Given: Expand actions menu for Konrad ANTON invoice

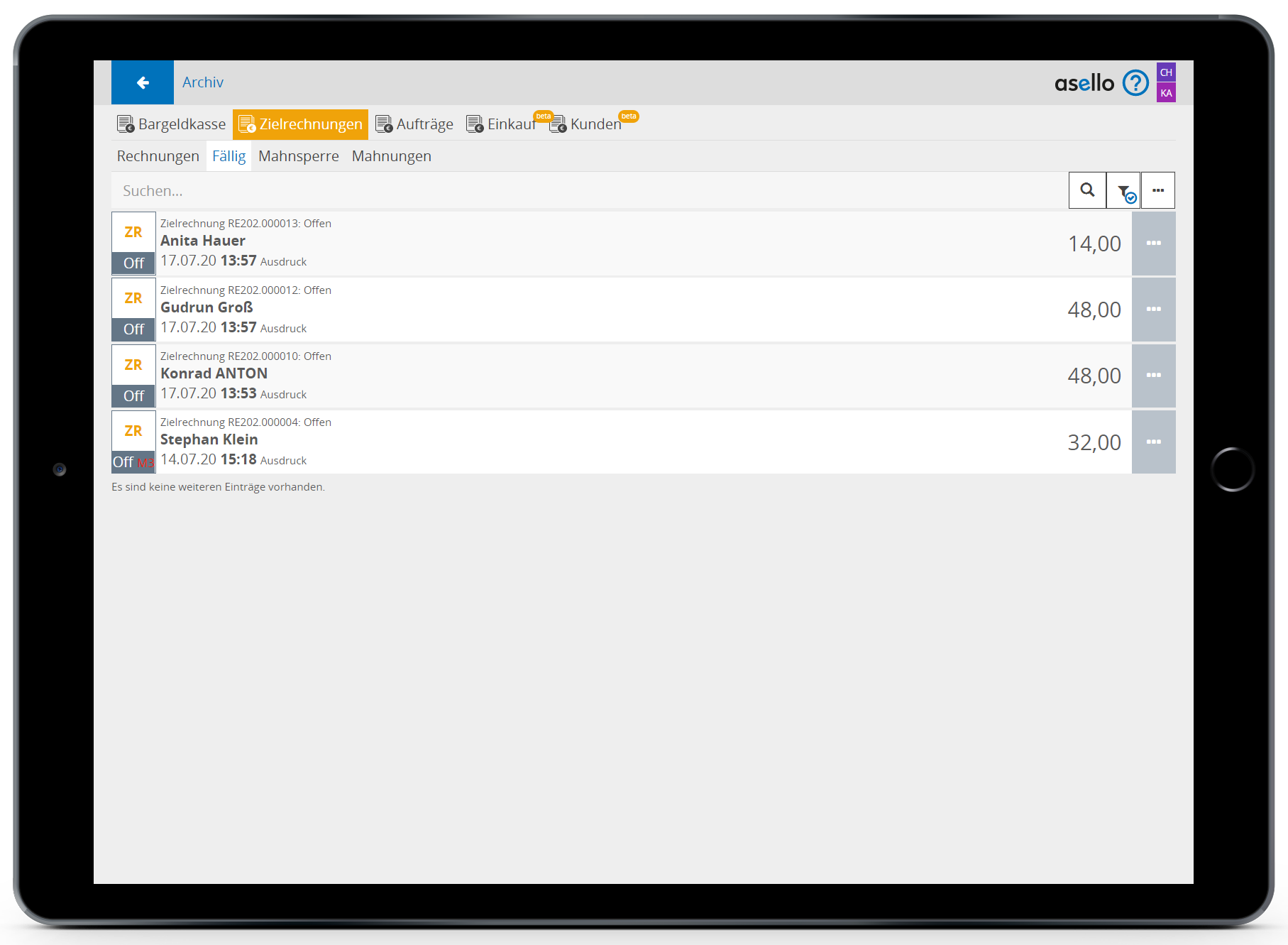Looking at the screenshot, I should click(x=1153, y=376).
